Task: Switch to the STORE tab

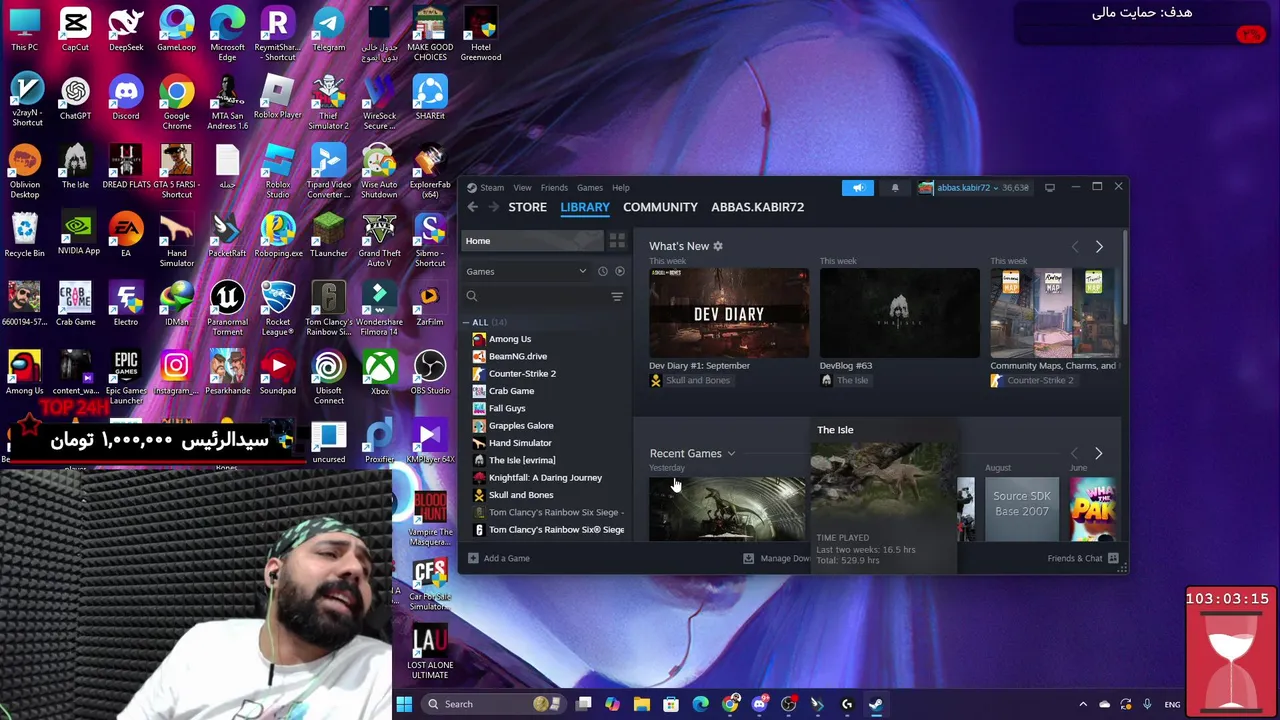Action: click(x=527, y=207)
